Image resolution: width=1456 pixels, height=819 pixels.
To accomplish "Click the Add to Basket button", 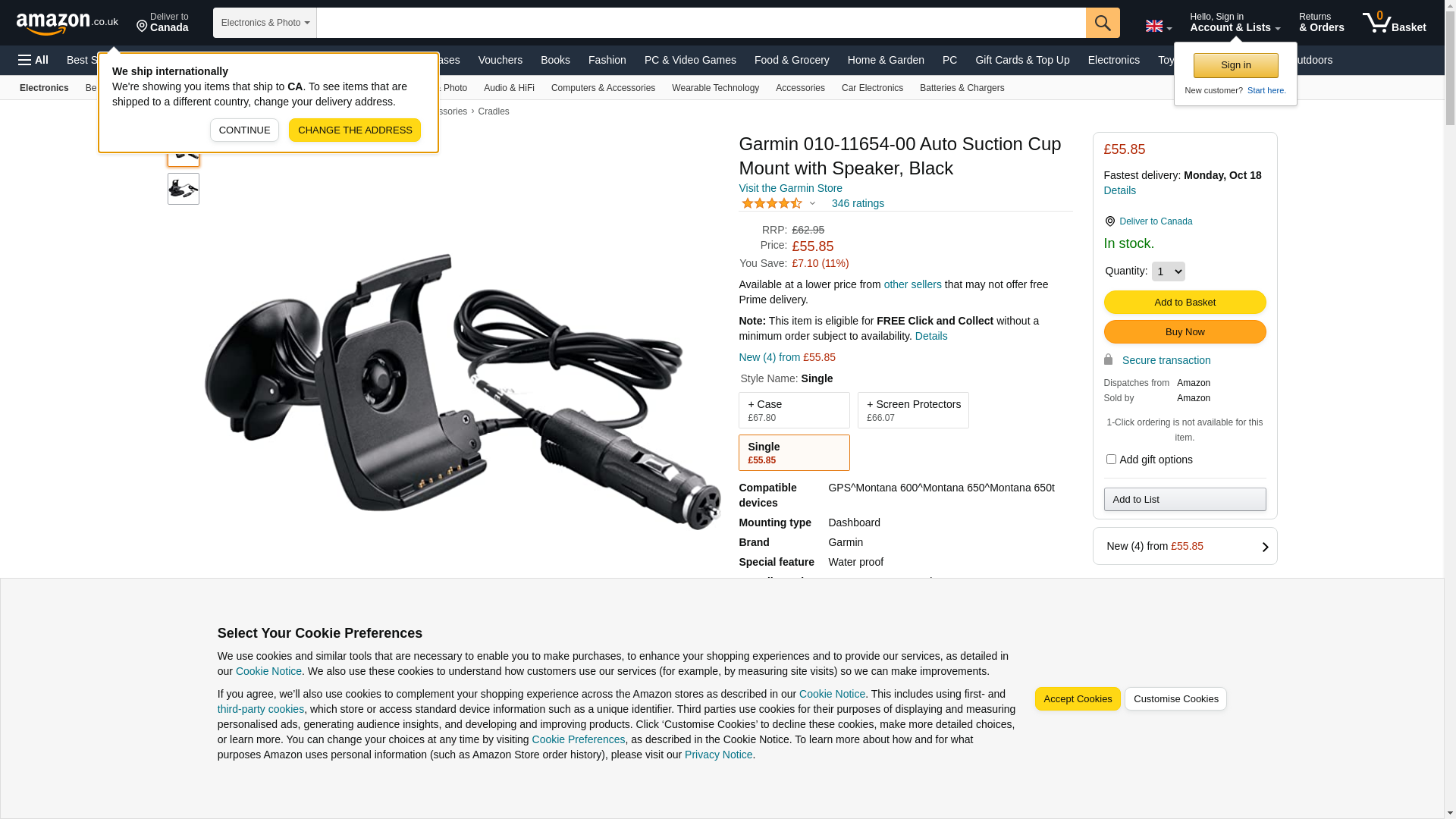I will [x=1185, y=303].
